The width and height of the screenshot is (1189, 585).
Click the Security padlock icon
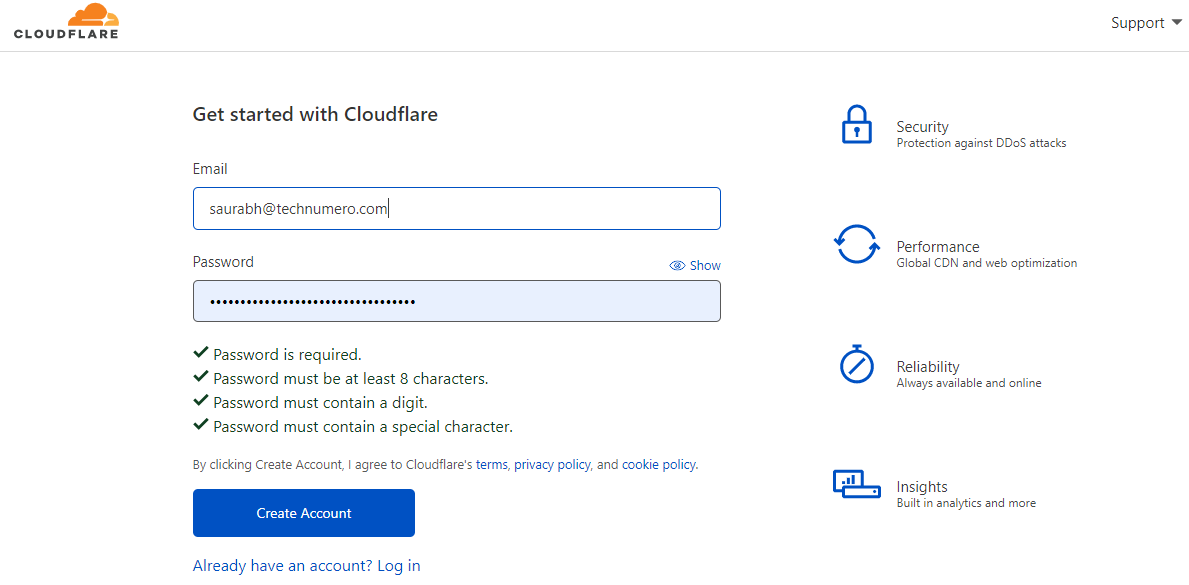[857, 125]
